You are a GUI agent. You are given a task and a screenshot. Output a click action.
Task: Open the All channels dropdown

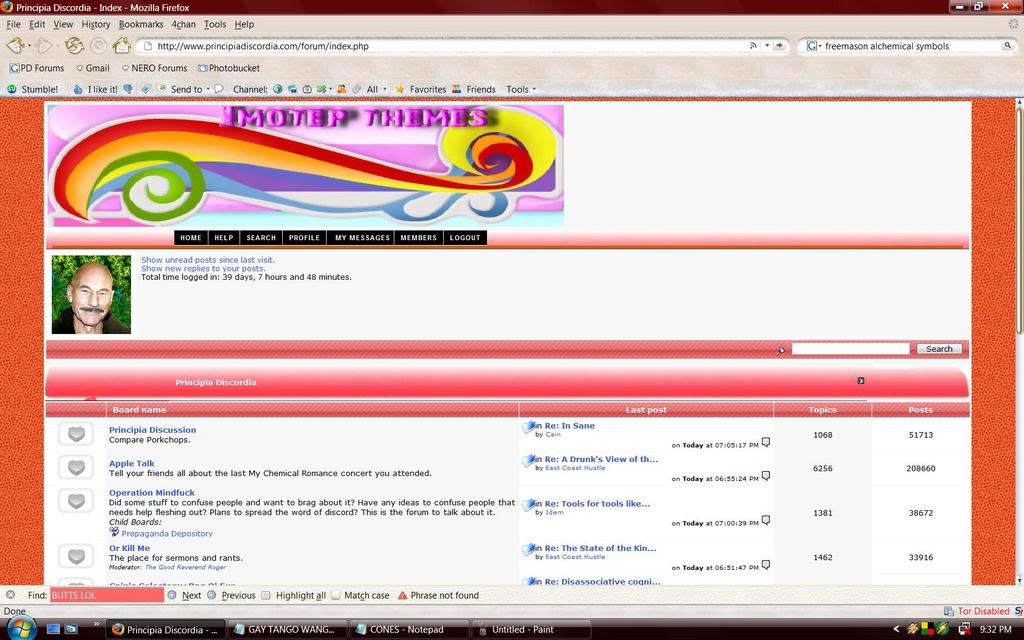(377, 89)
